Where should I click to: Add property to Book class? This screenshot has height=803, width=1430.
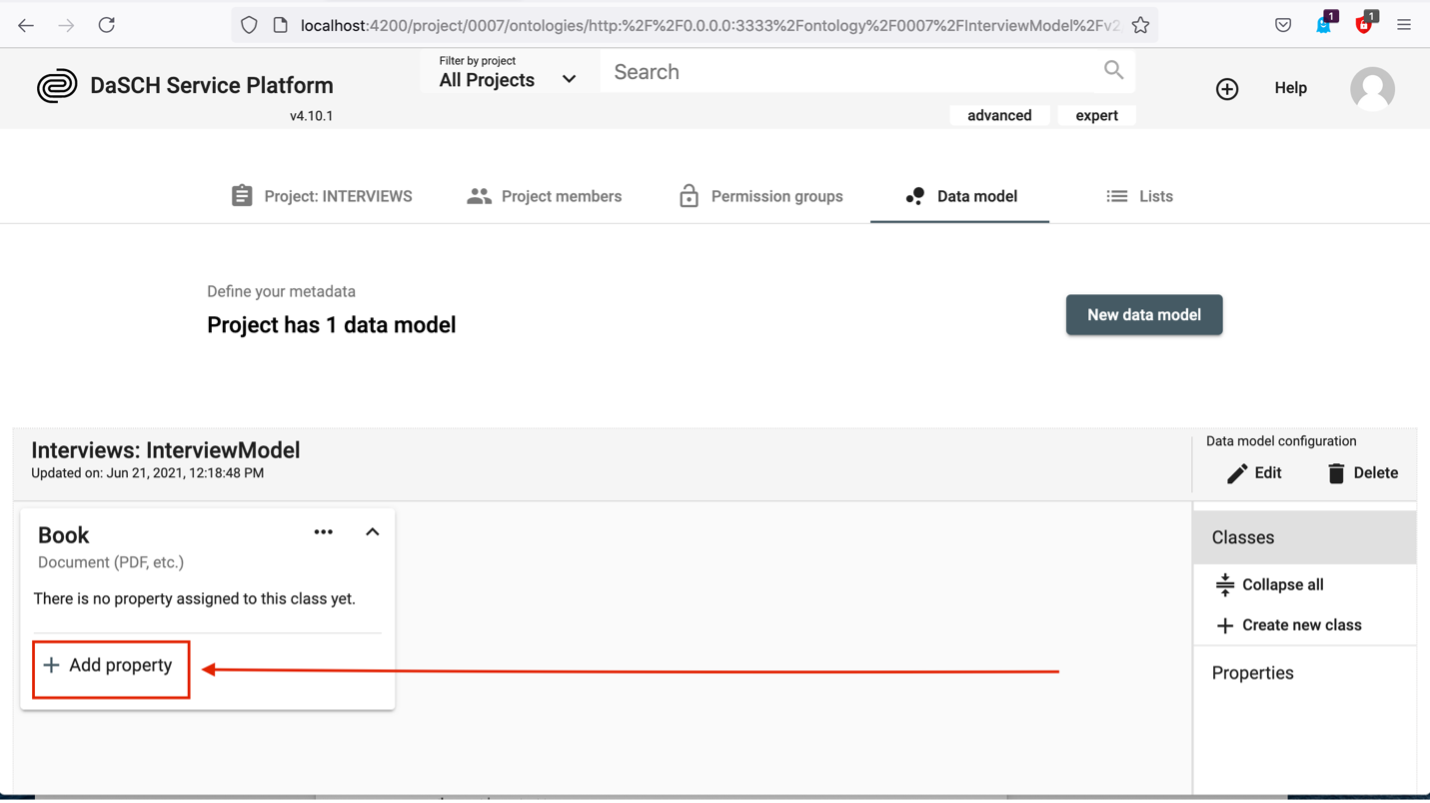(x=110, y=666)
